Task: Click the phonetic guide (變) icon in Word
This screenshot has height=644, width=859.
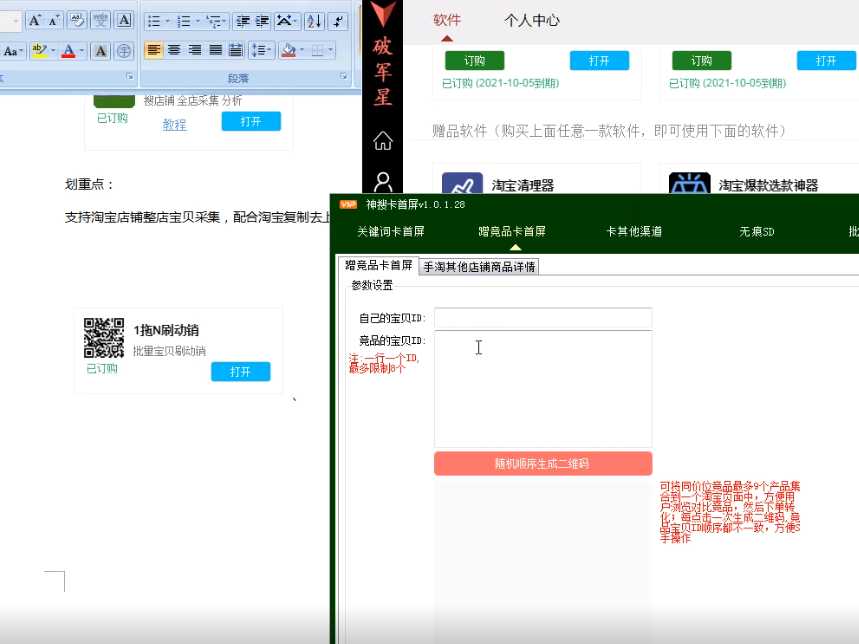Action: (x=100, y=21)
